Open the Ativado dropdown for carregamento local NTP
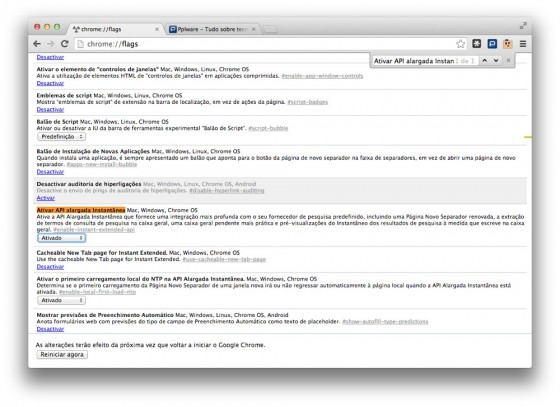 61,301
